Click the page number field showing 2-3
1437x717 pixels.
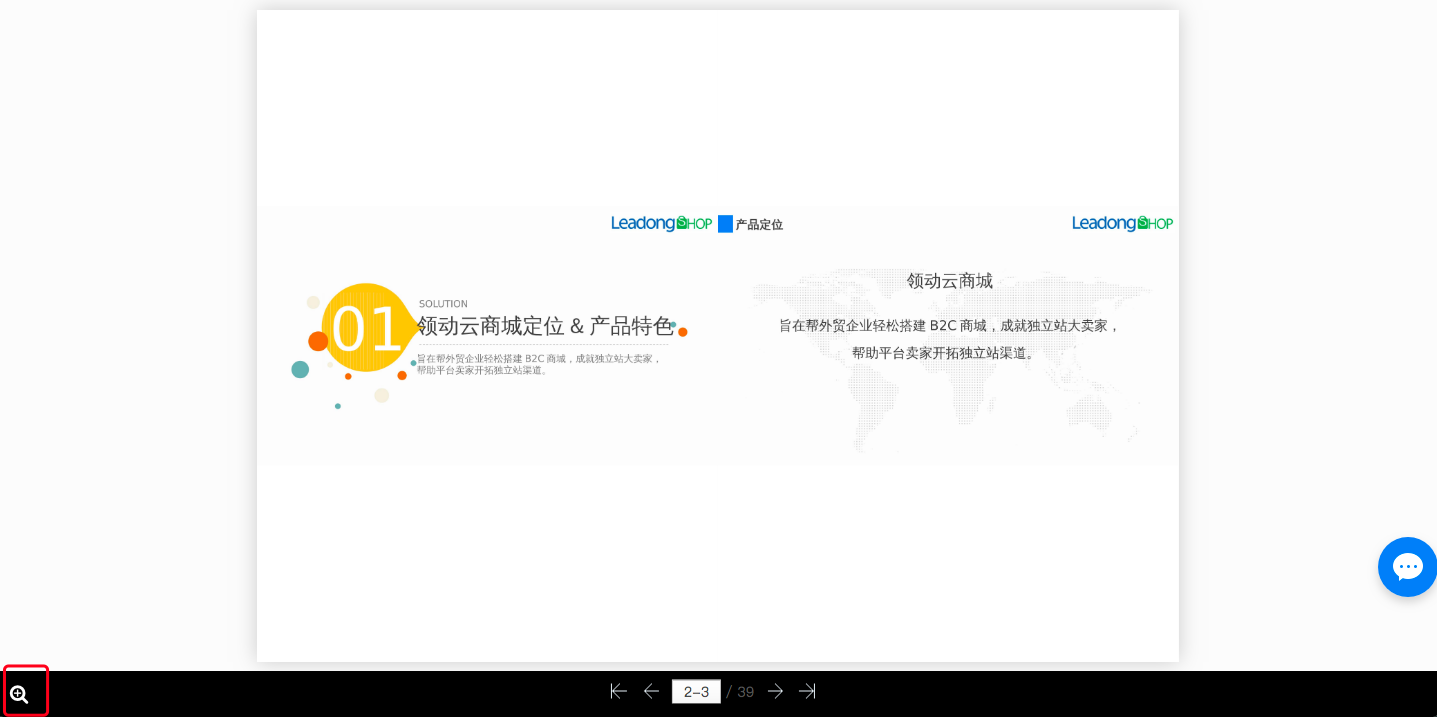[x=696, y=691]
